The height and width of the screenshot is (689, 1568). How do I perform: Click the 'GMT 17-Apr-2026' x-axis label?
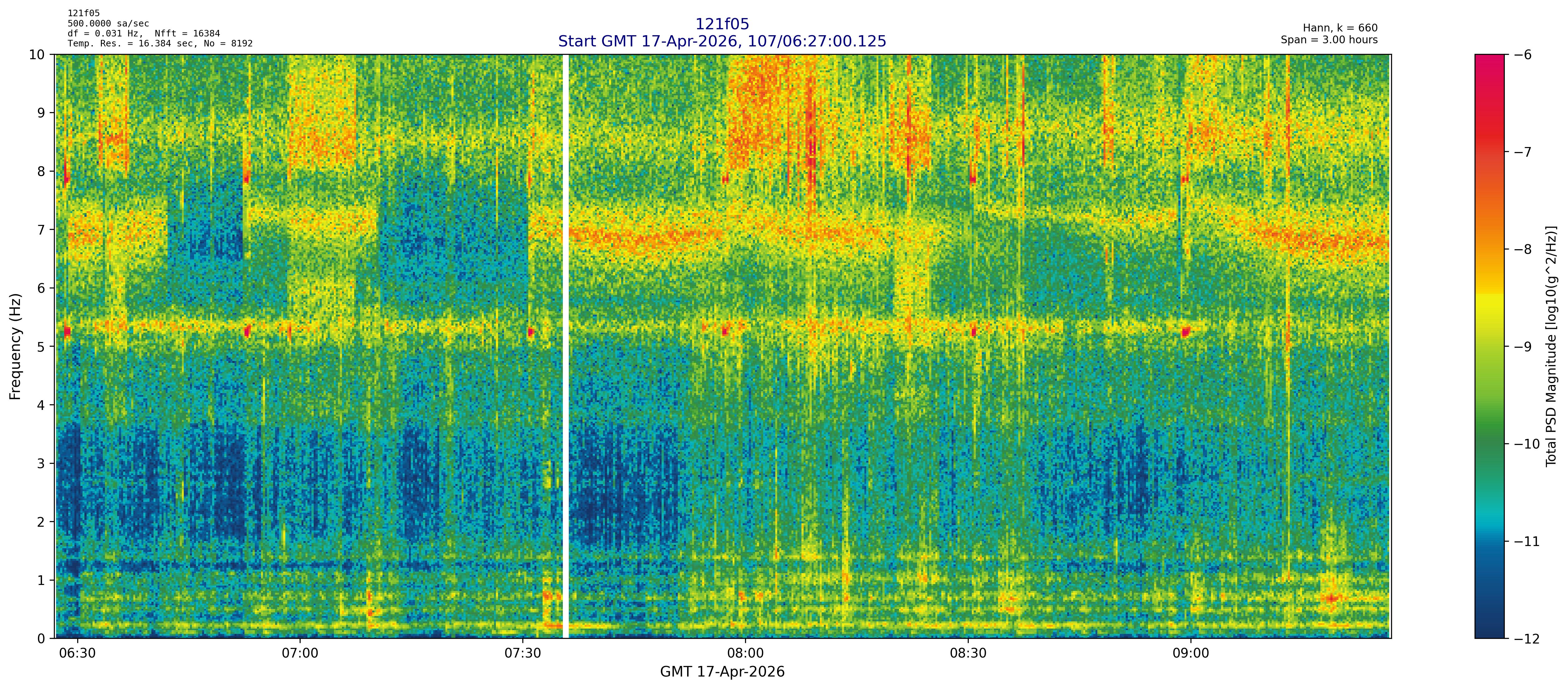722,672
